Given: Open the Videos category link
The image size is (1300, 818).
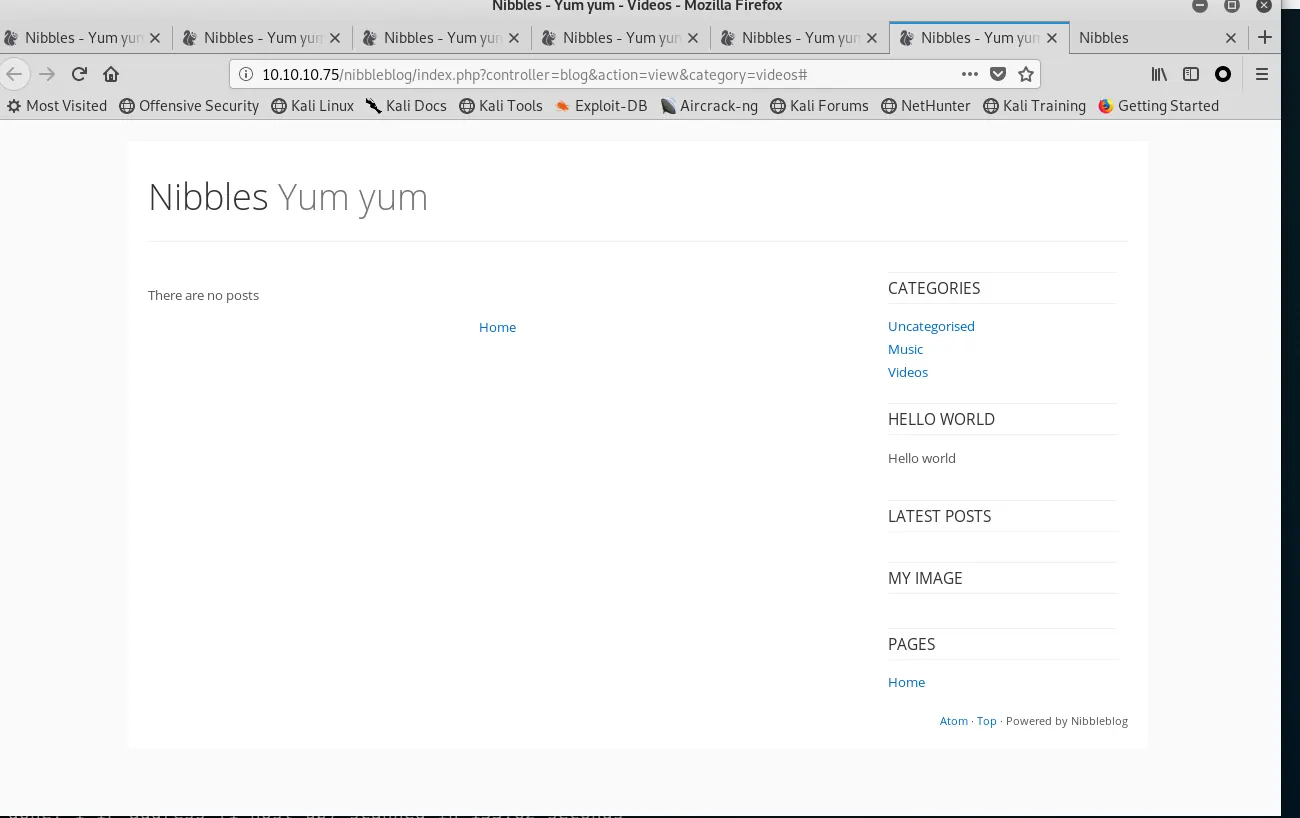Looking at the screenshot, I should tap(908, 372).
